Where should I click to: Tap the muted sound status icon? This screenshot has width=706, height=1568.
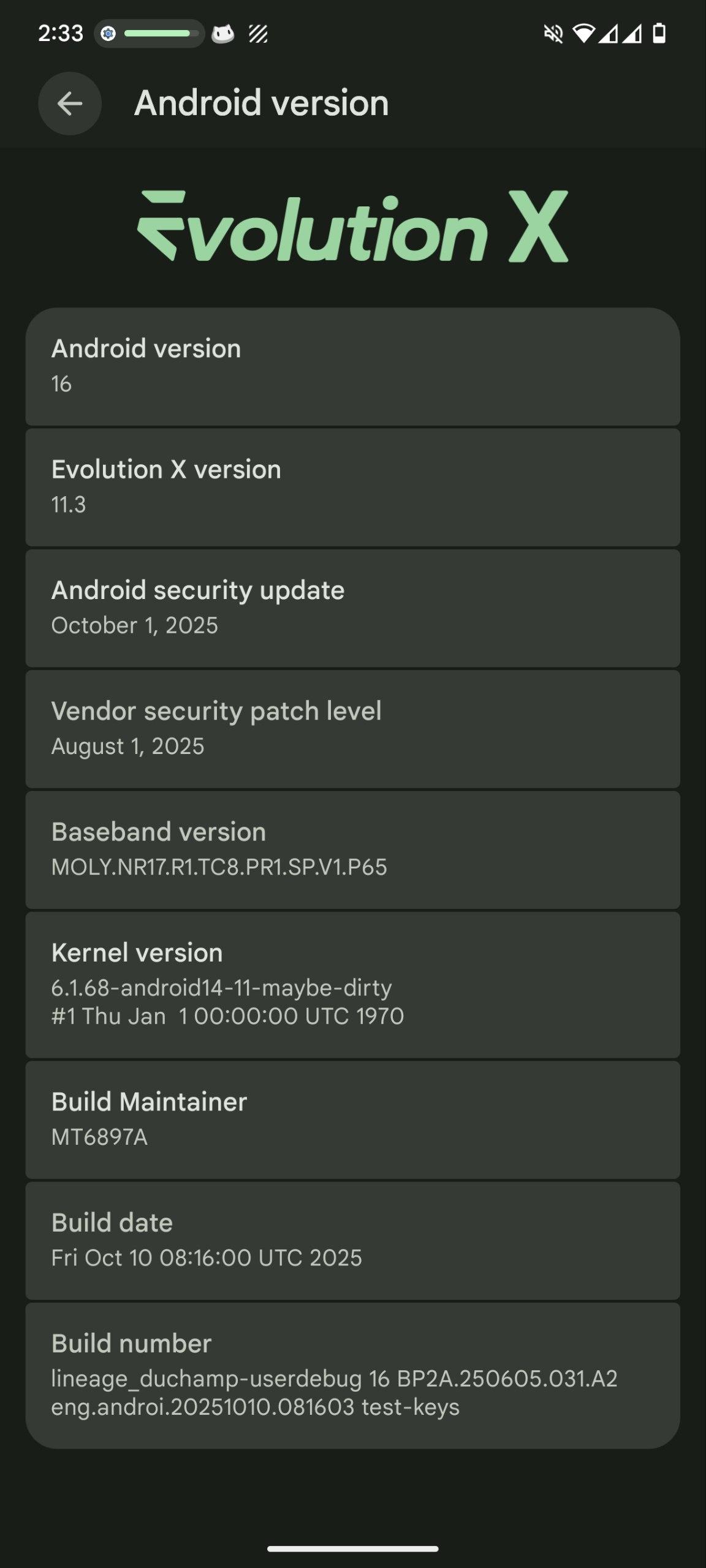click(553, 34)
